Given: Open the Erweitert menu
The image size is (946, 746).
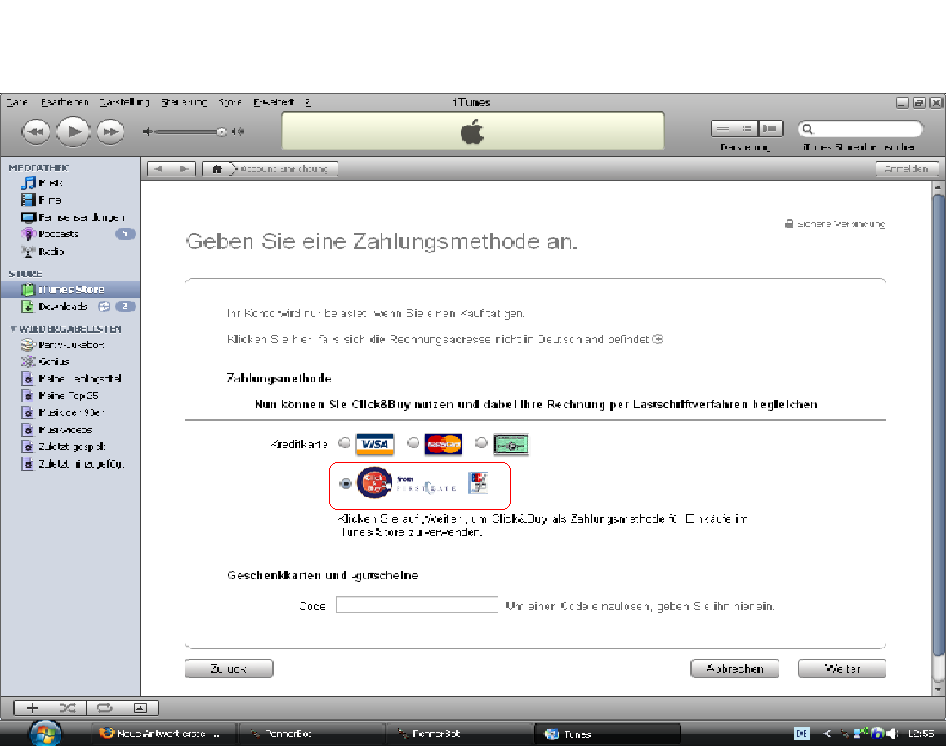Looking at the screenshot, I should click(273, 102).
